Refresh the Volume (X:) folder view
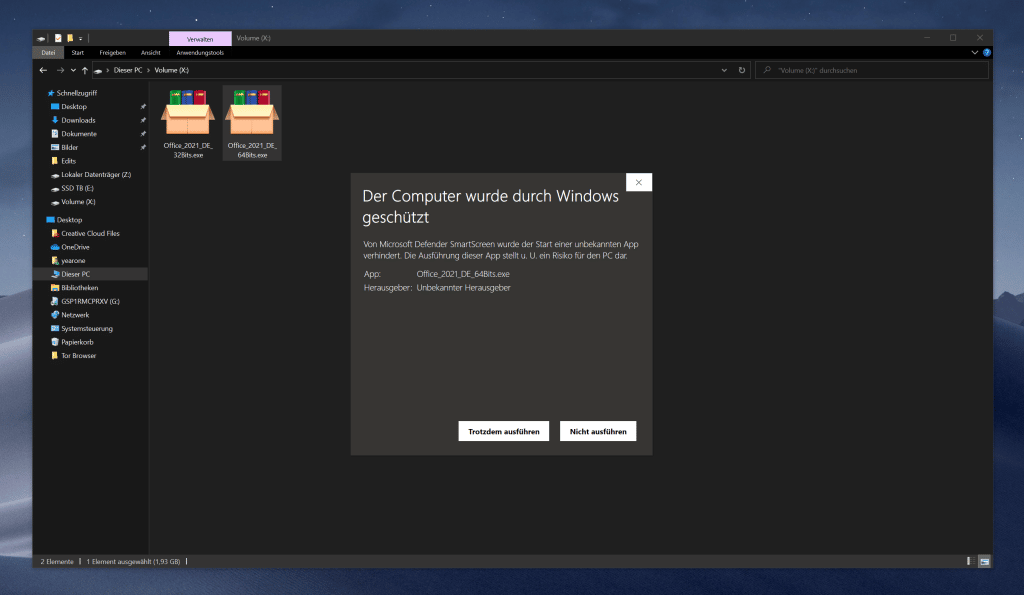Viewport: 1024px width, 595px height. 742,70
